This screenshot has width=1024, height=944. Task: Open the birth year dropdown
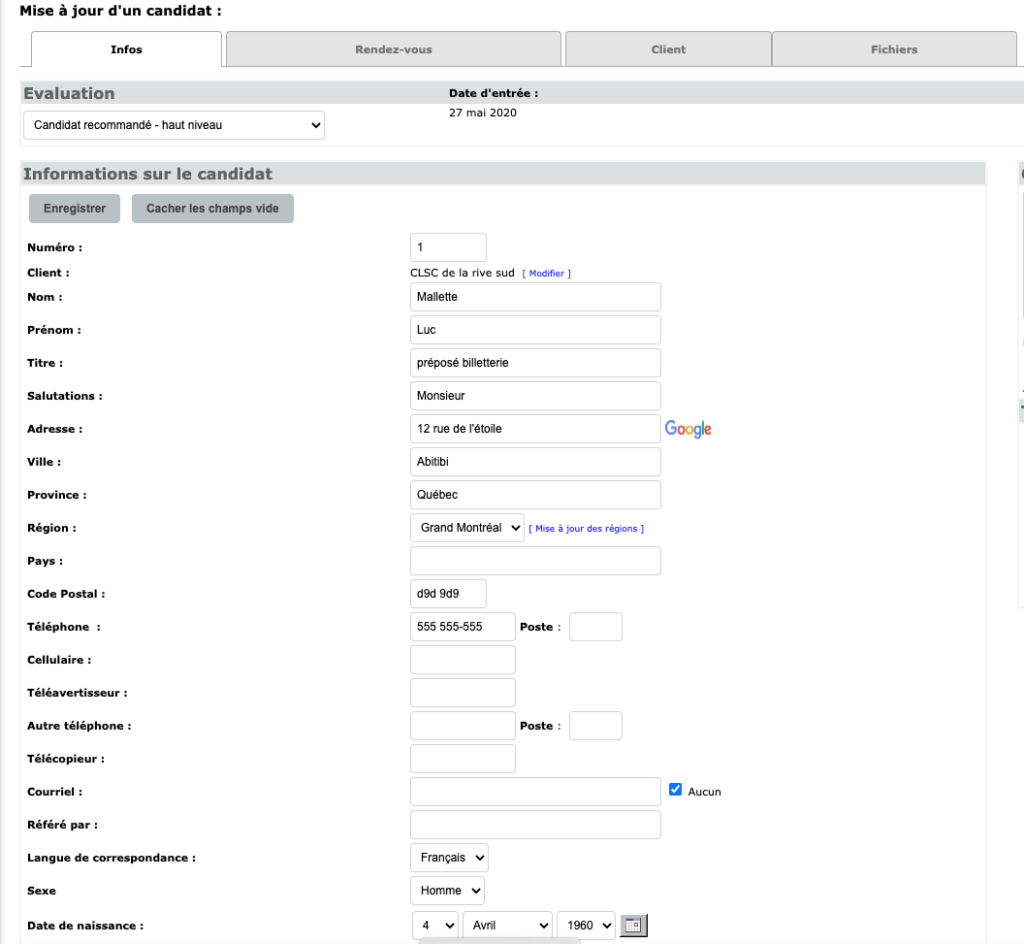[586, 925]
